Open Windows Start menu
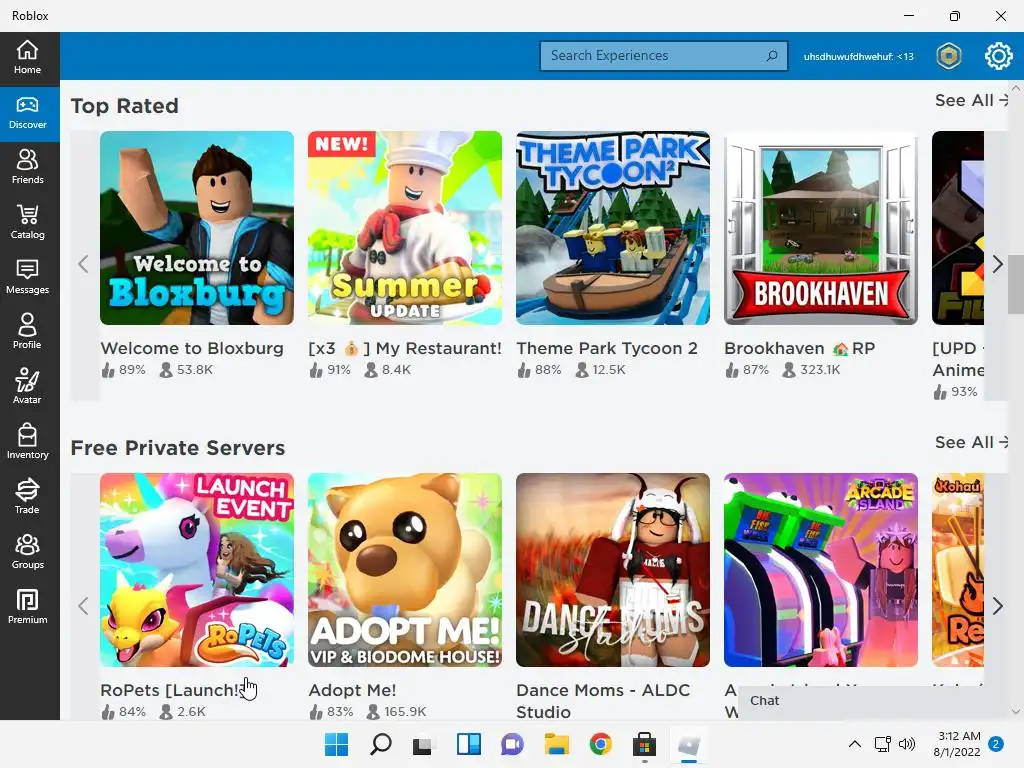This screenshot has height=768, width=1024. [337, 744]
